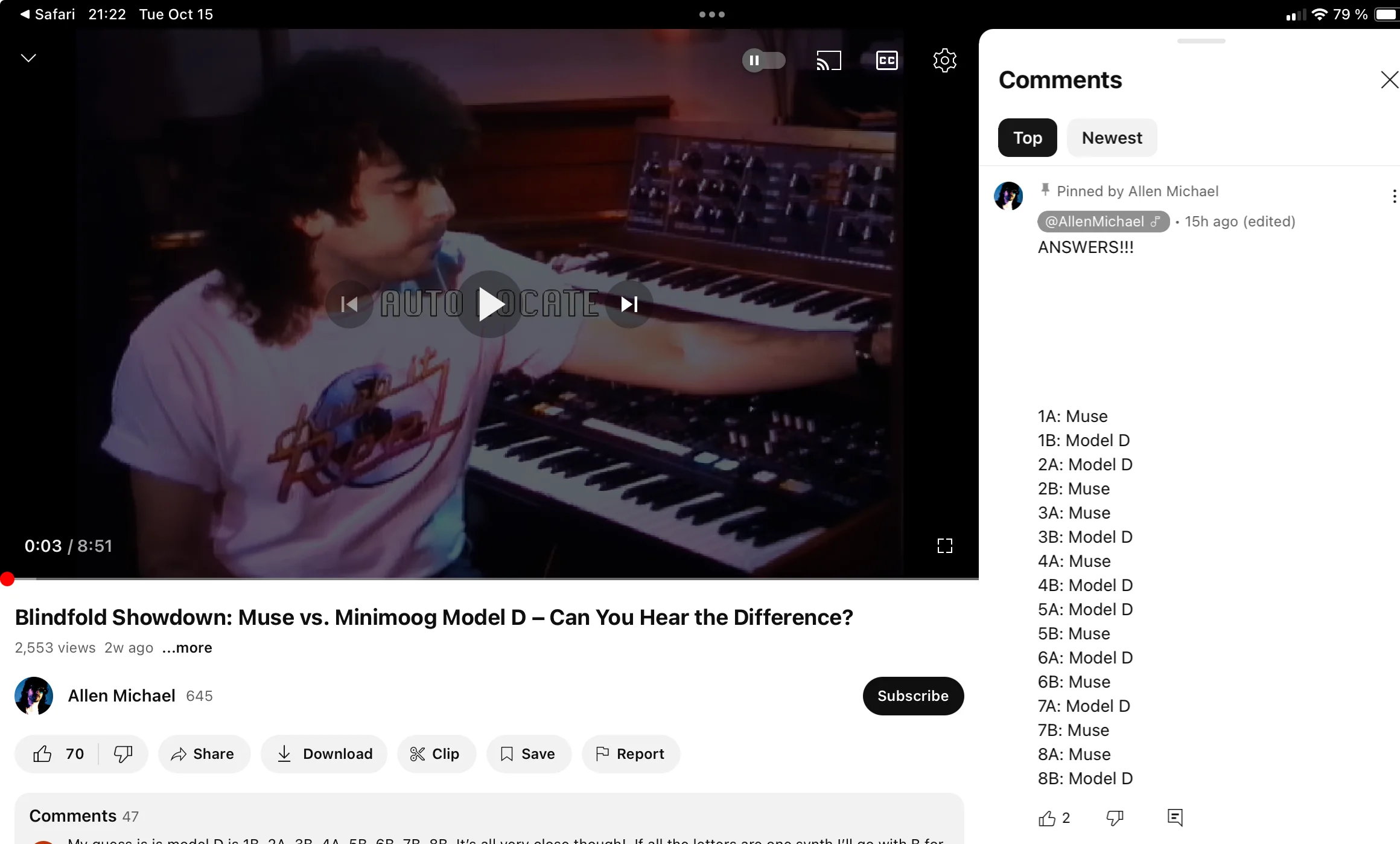Viewport: 1400px width, 844px height.
Task: Select the Newest comments tab
Action: (x=1112, y=138)
